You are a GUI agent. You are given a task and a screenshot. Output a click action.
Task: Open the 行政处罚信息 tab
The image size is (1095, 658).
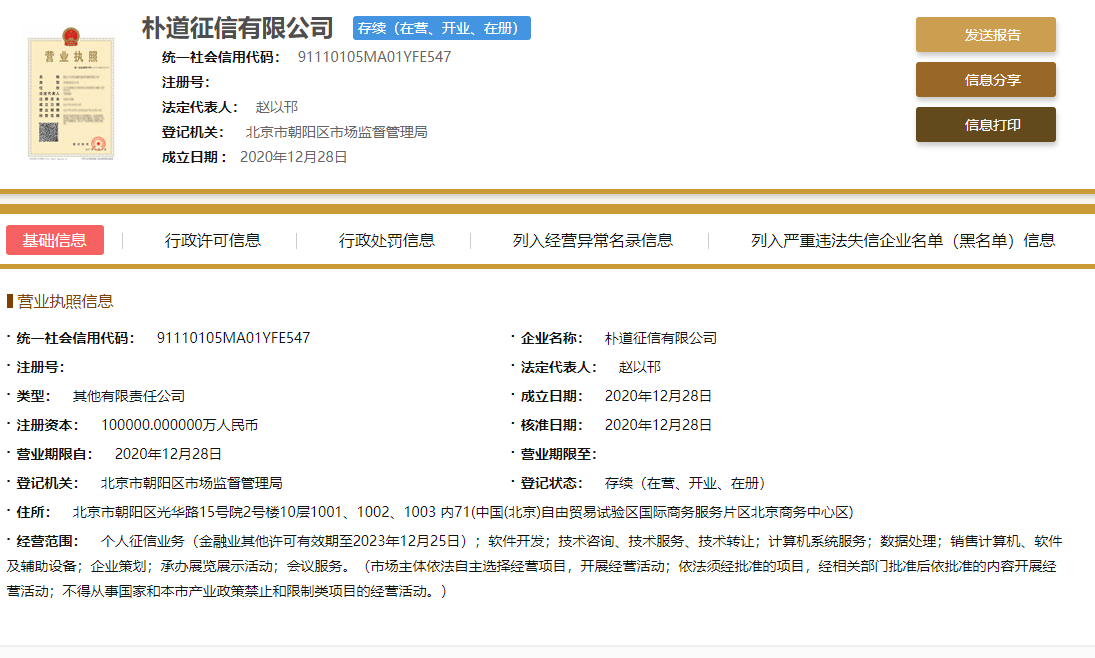[x=387, y=240]
